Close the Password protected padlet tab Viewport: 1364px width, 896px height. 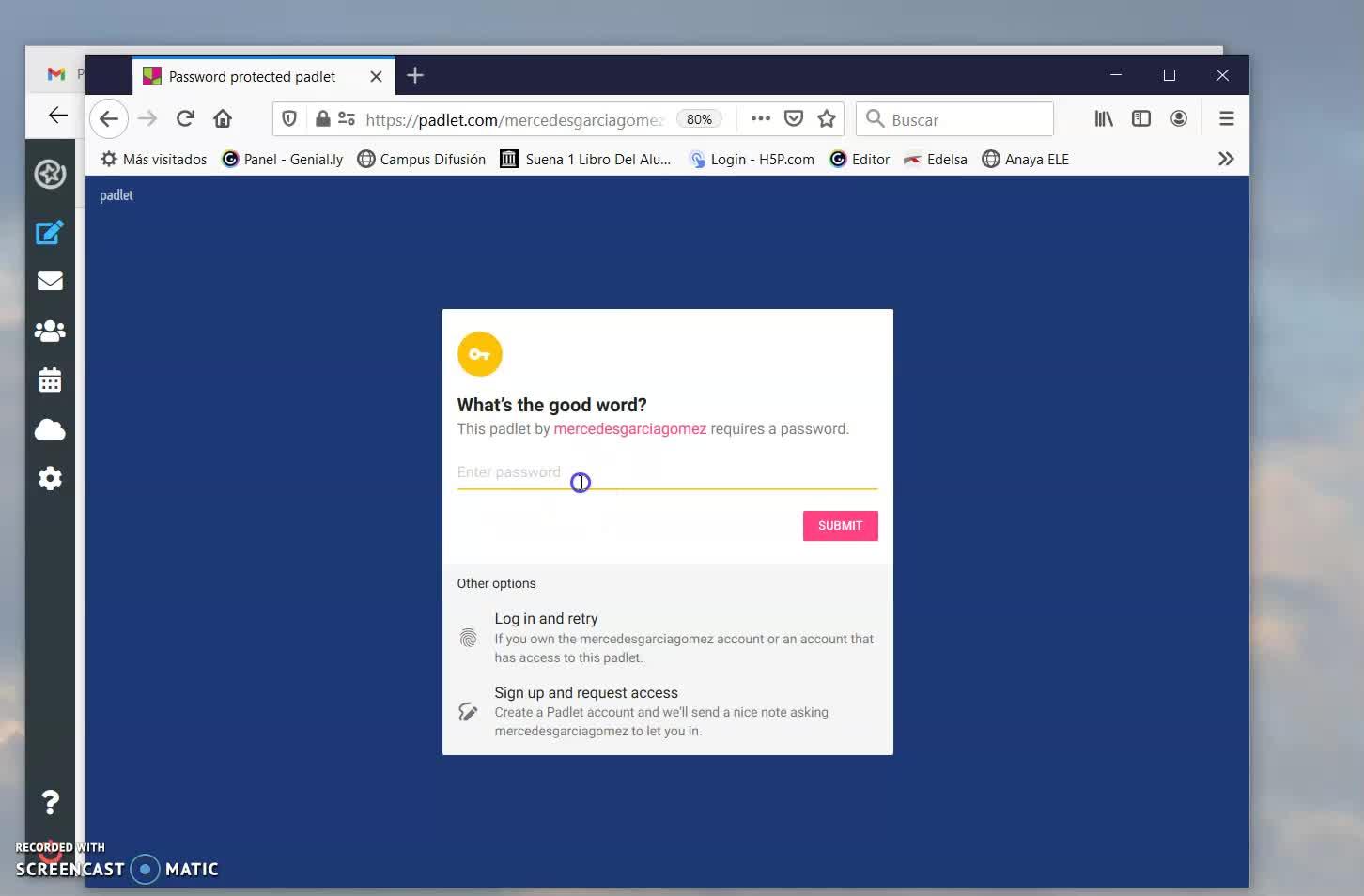[376, 76]
